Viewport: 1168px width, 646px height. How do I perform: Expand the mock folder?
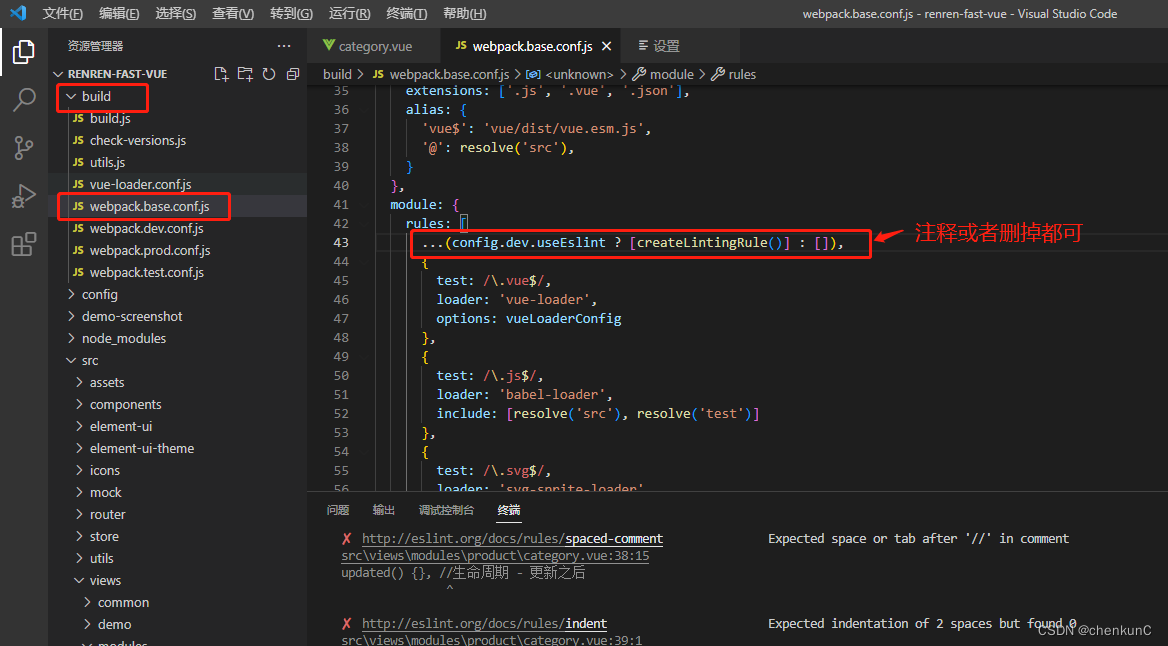pos(177,492)
